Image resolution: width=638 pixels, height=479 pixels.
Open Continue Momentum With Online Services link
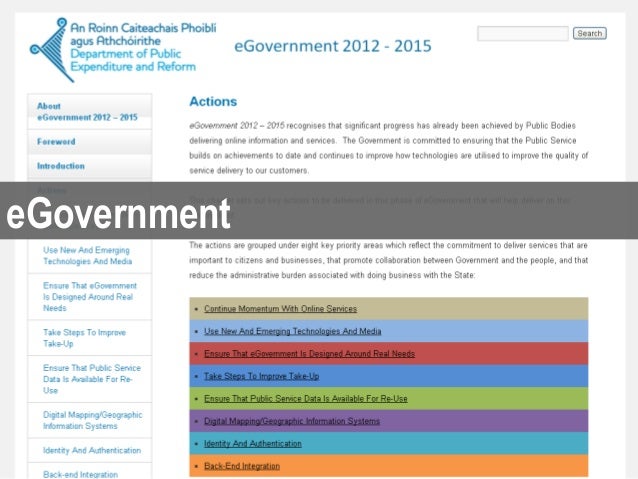(x=280, y=309)
